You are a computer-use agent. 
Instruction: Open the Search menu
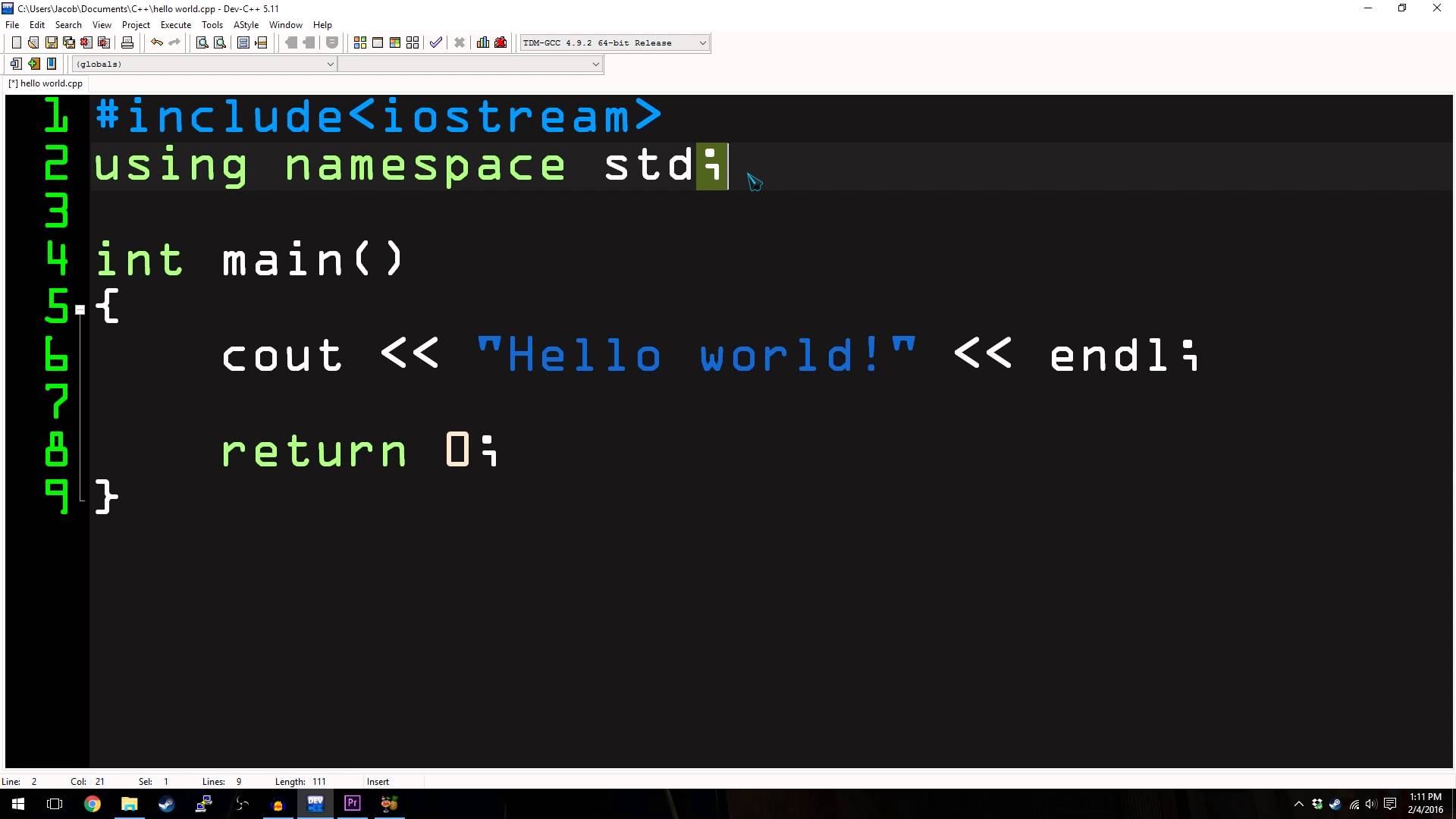pyautogui.click(x=68, y=24)
